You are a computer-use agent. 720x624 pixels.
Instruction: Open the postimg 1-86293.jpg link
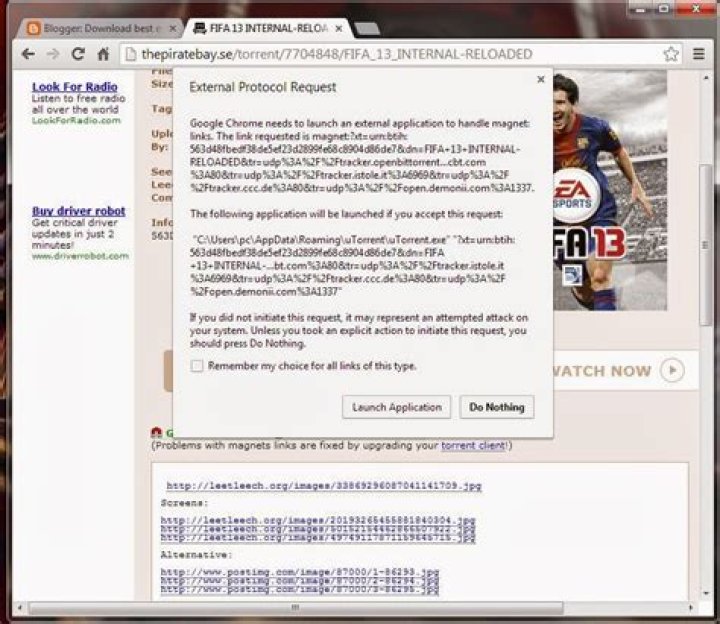click(x=300, y=572)
